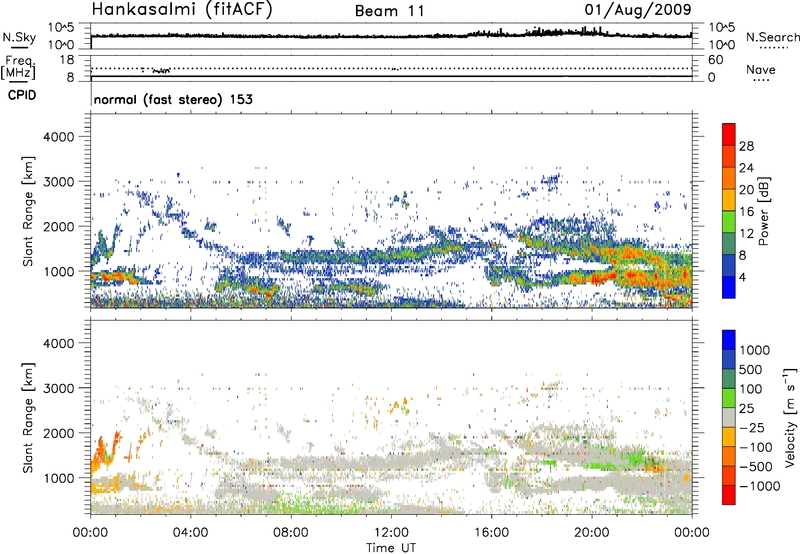Click the Velocity [m s⁻¹] colorbar
This screenshot has width=800, height=554.
729,417
